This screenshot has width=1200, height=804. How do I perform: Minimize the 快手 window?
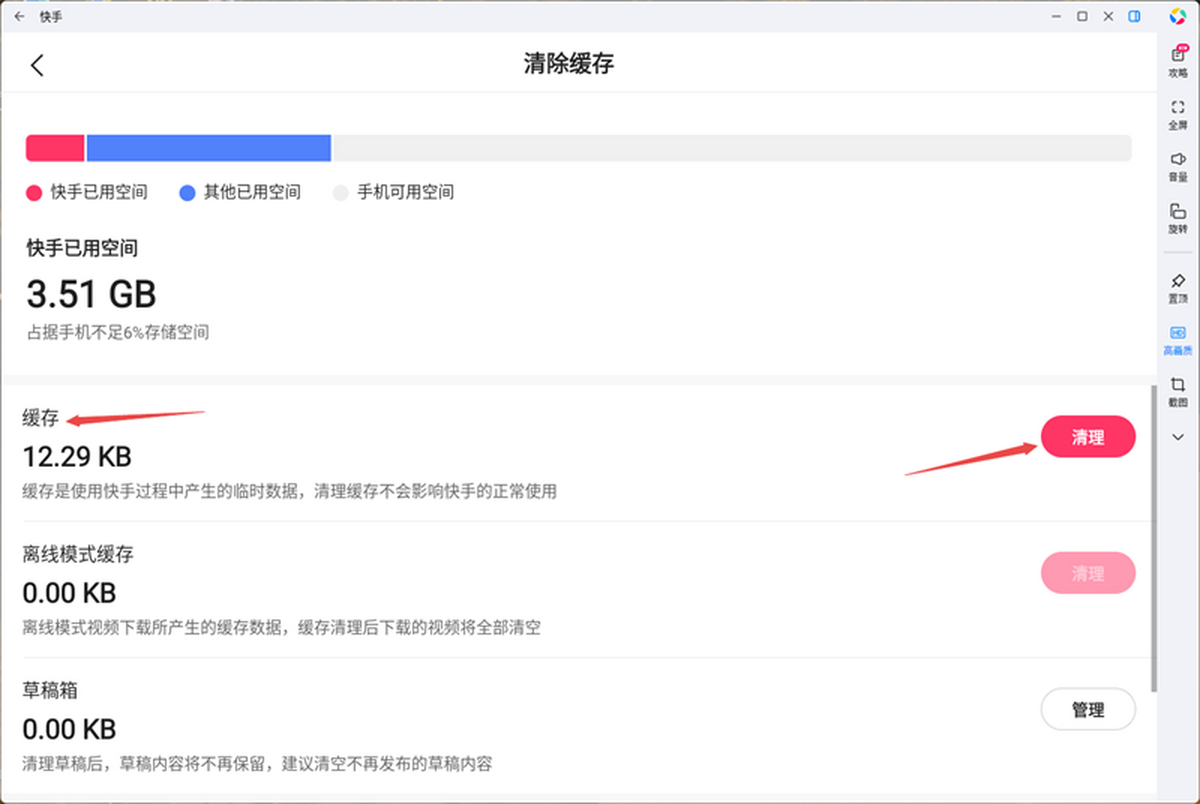pos(1057,16)
